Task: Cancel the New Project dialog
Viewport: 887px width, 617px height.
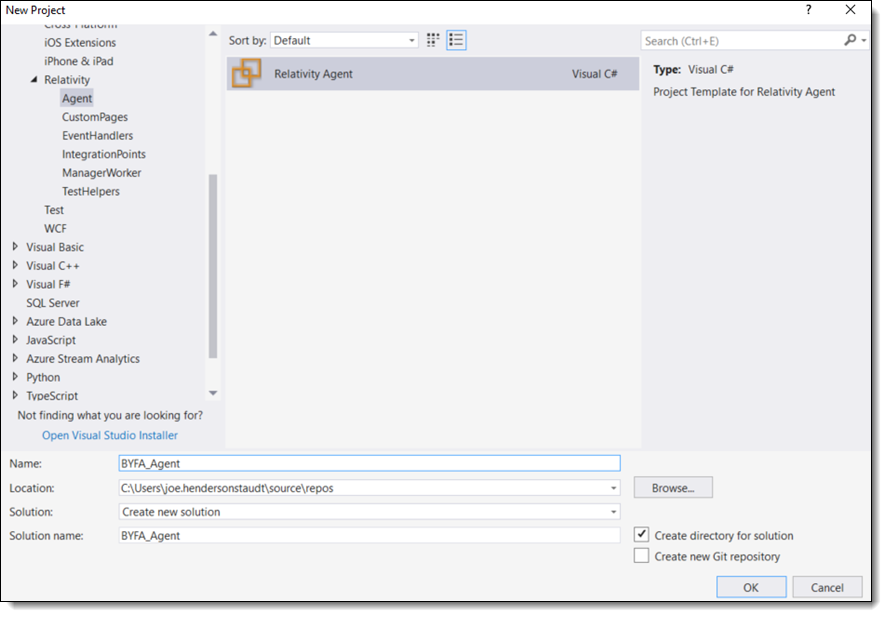Action: [827, 587]
